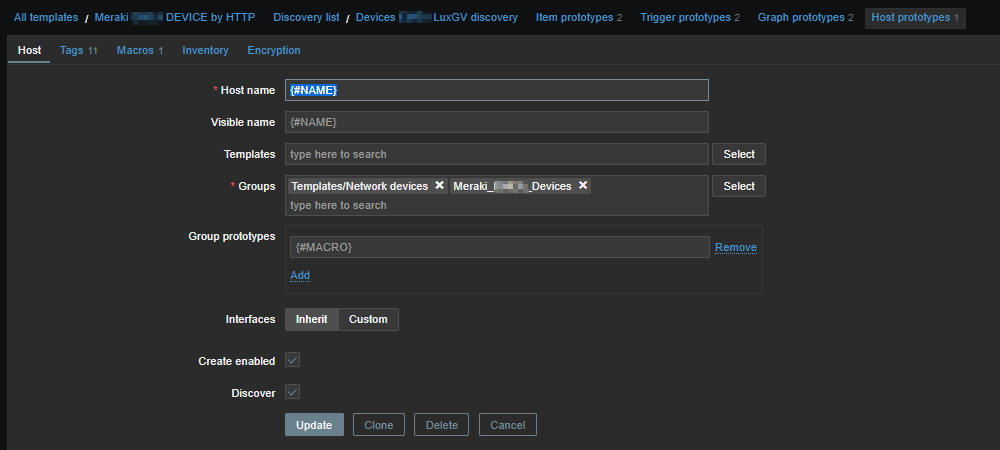Open the Tags tab

(x=78, y=50)
